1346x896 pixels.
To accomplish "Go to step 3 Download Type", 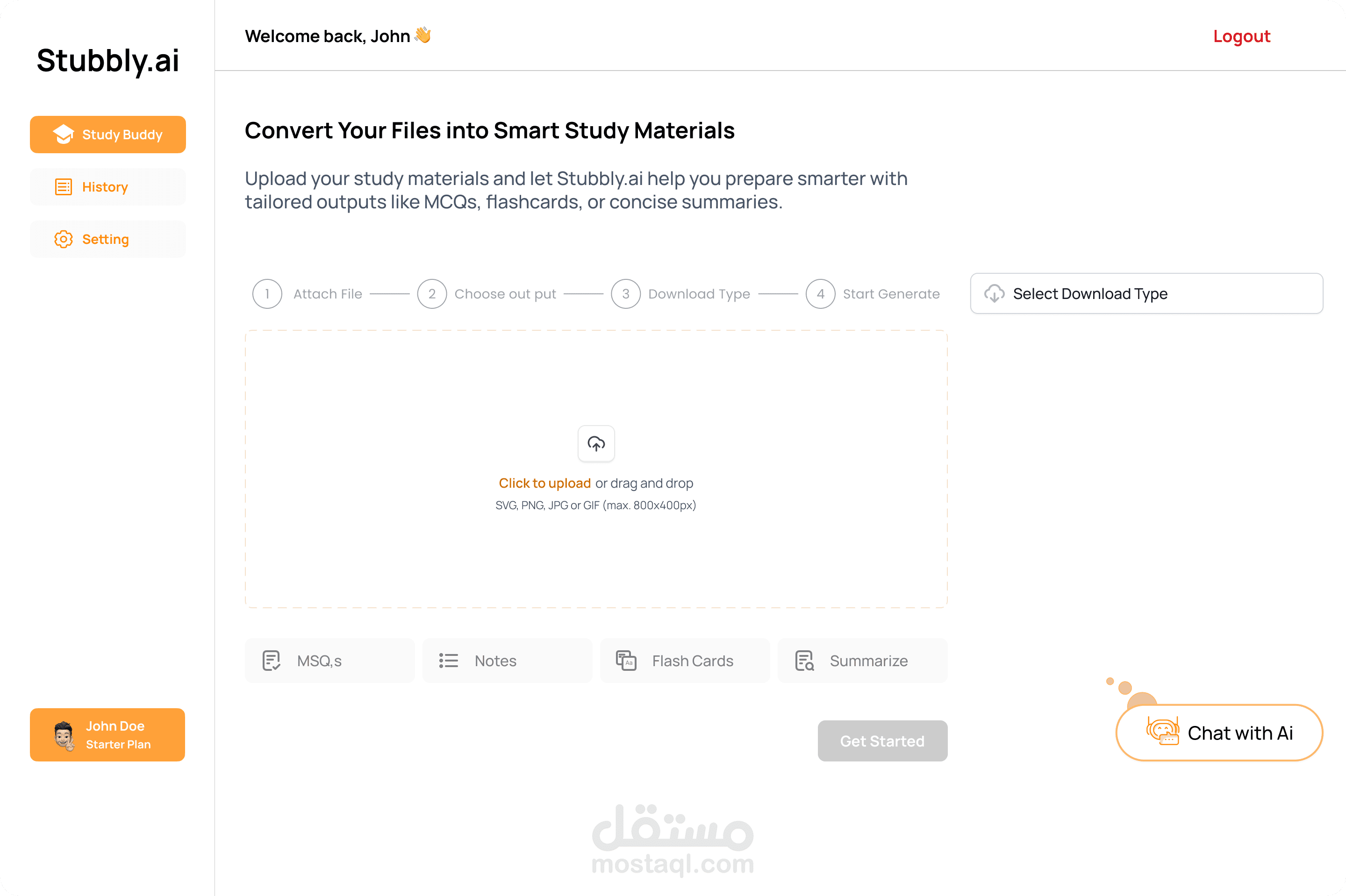I will coord(680,294).
